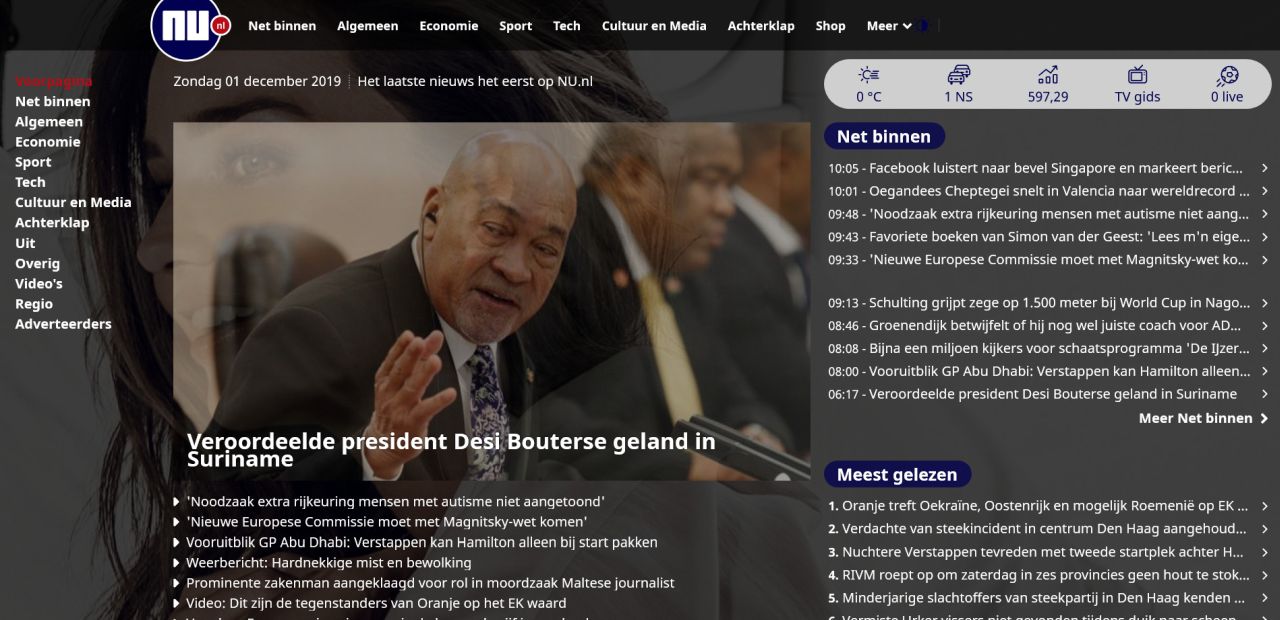Image resolution: width=1280 pixels, height=620 pixels.
Task: Select Tech in the left sidebar
Action: (x=30, y=182)
